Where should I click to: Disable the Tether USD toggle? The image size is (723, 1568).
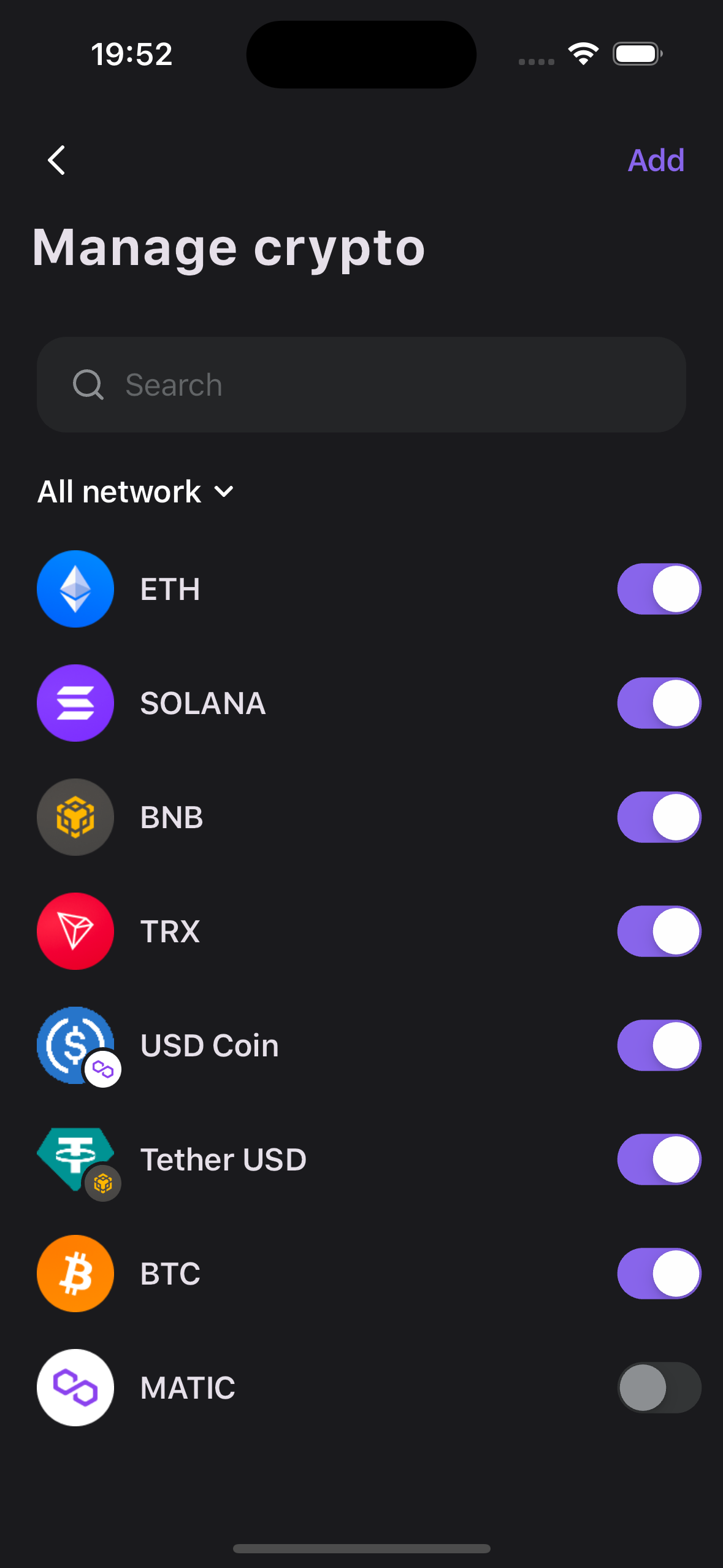tap(659, 1159)
